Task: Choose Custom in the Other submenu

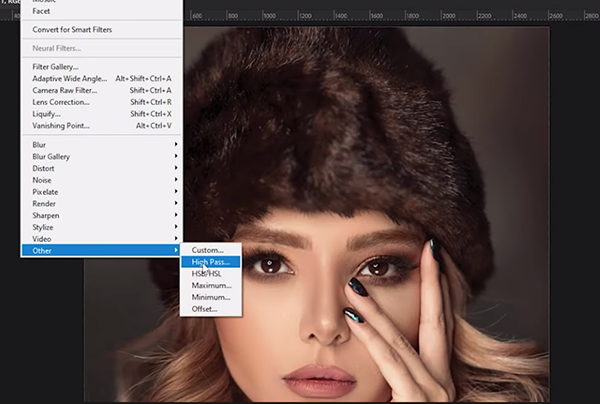Action: point(211,250)
